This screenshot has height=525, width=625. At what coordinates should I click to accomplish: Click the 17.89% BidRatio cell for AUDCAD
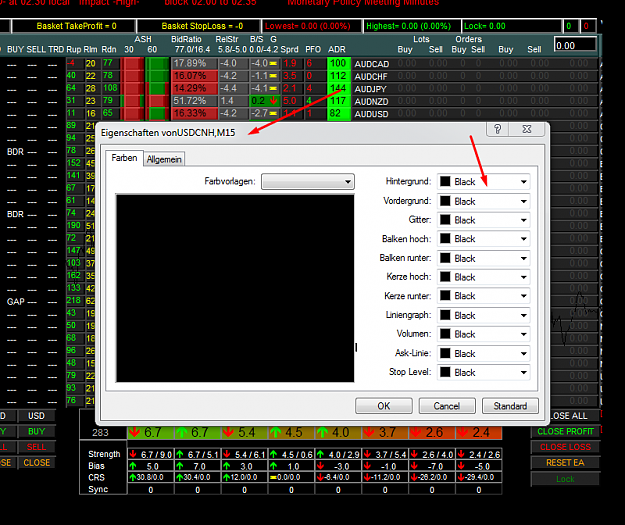pos(195,63)
